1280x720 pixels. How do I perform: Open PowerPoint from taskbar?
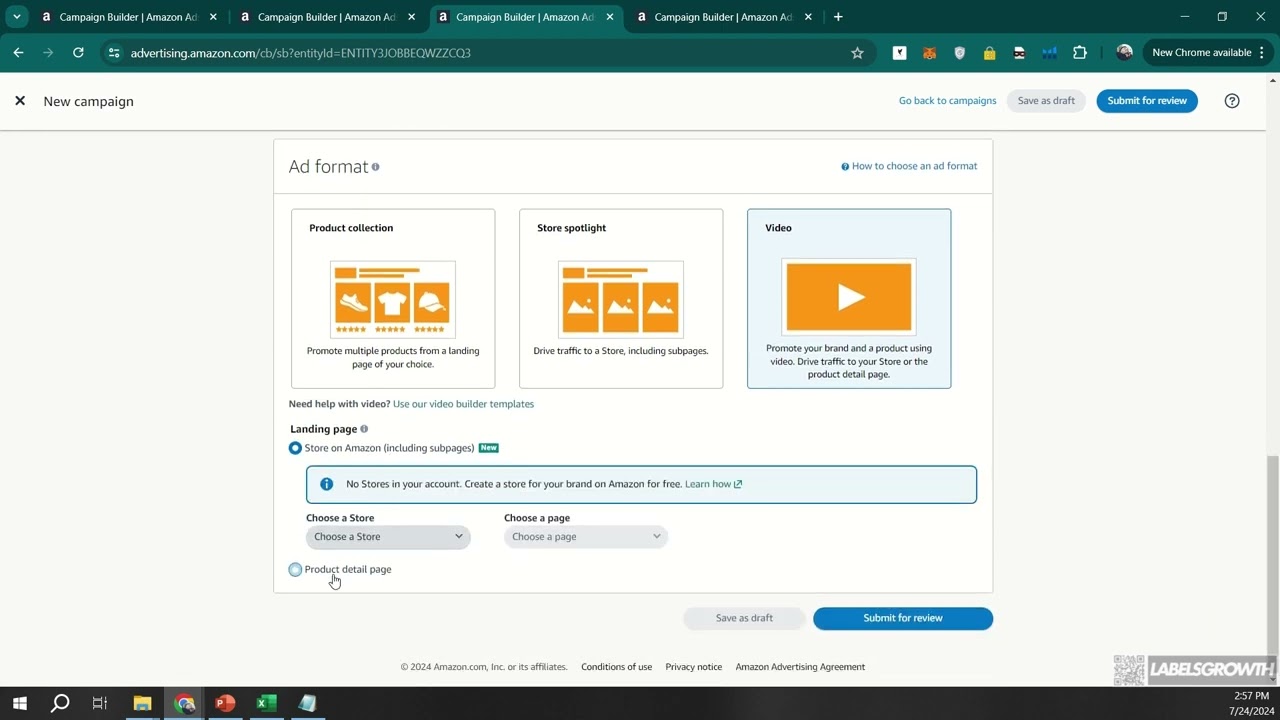coord(225,703)
